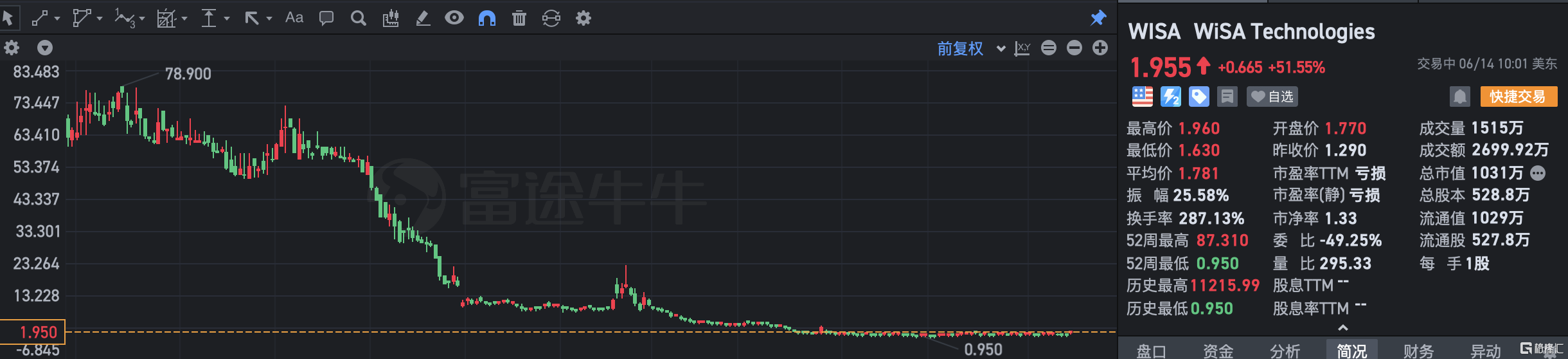The image size is (1568, 359).
Task: Switch to the 分析 tab
Action: tap(1285, 351)
